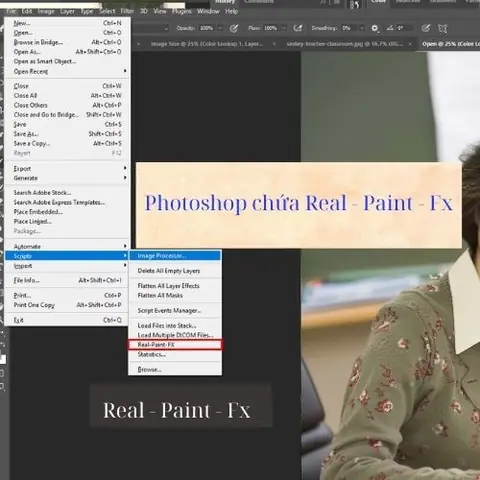Click the Opacity 100% value field

(x=207, y=28)
